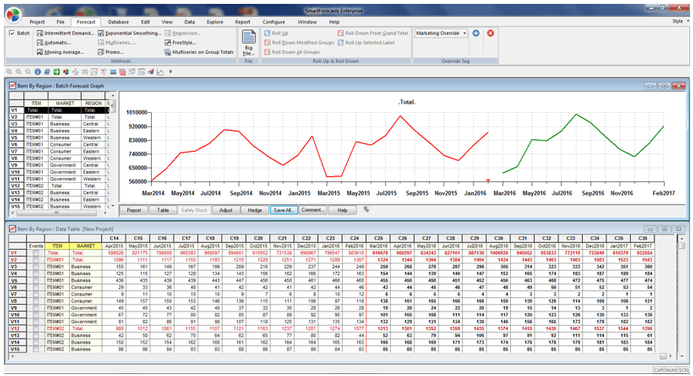Open the Database menu

pos(118,22)
